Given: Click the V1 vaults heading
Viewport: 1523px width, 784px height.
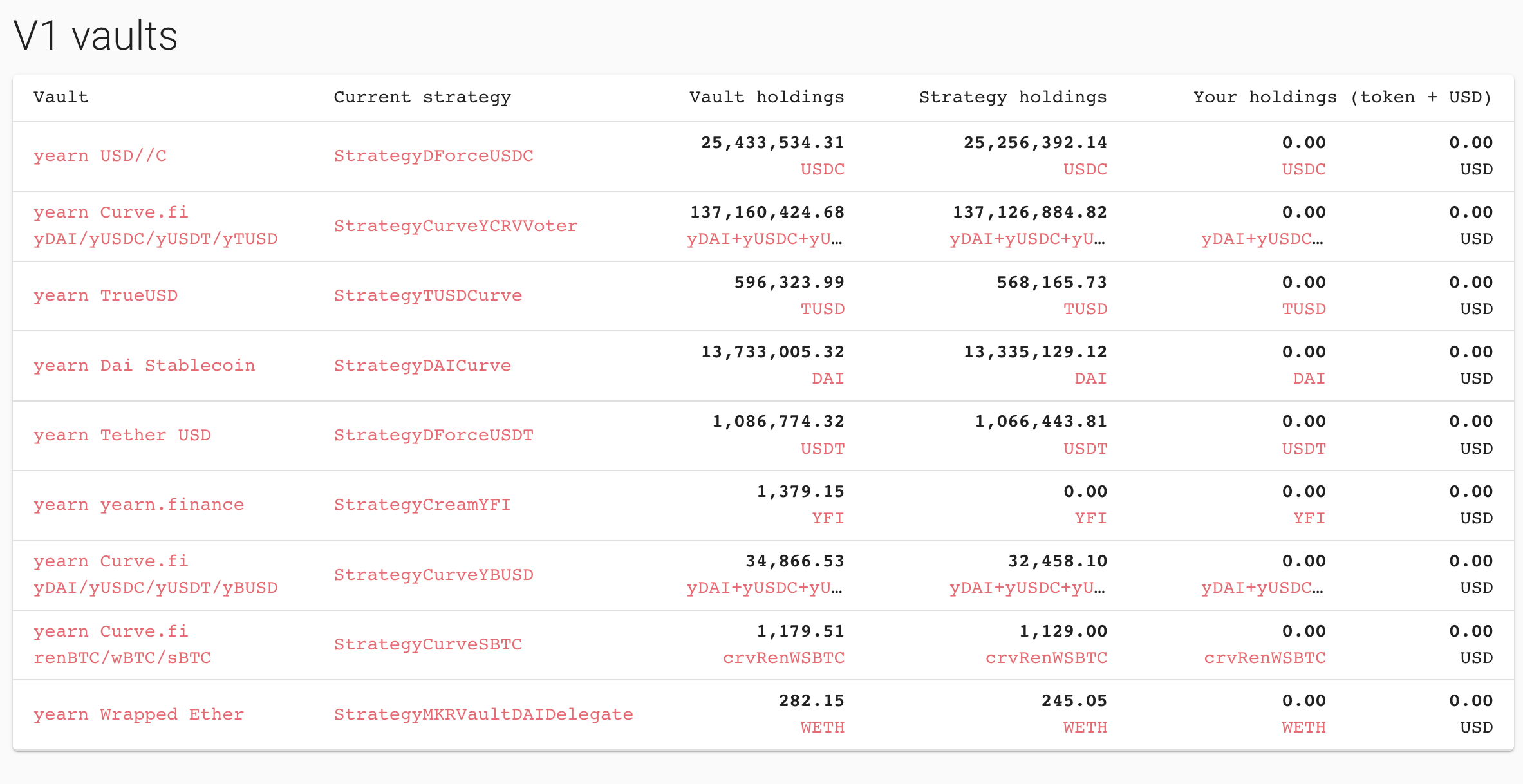Looking at the screenshot, I should pos(95,36).
